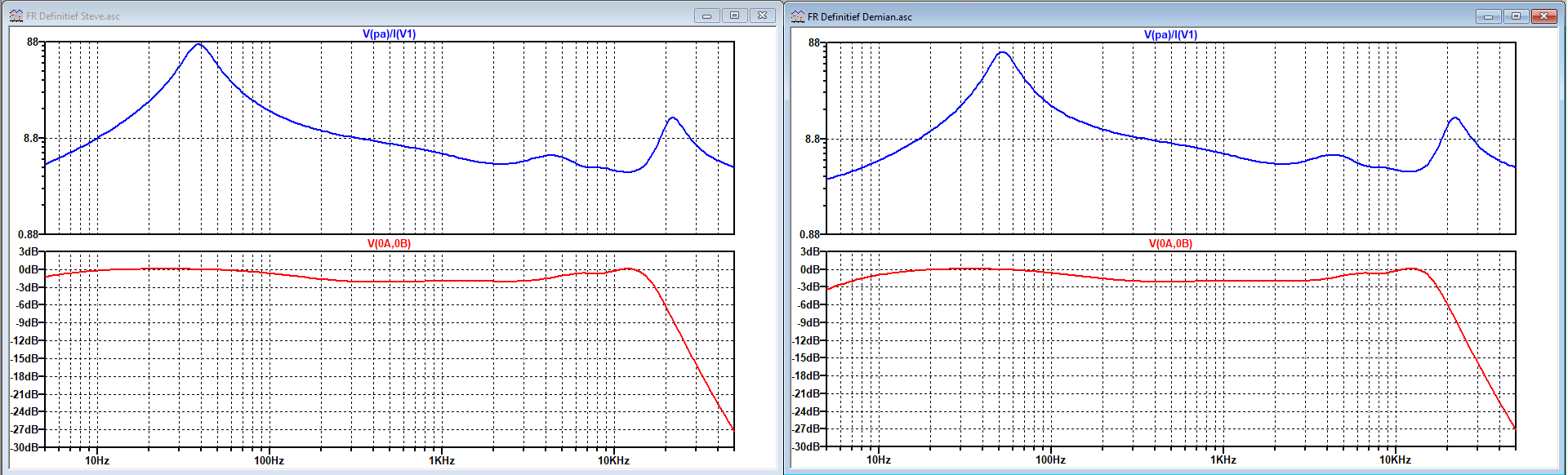
Task: Click the -6dB axis label in Steve window
Action: [x=27, y=304]
